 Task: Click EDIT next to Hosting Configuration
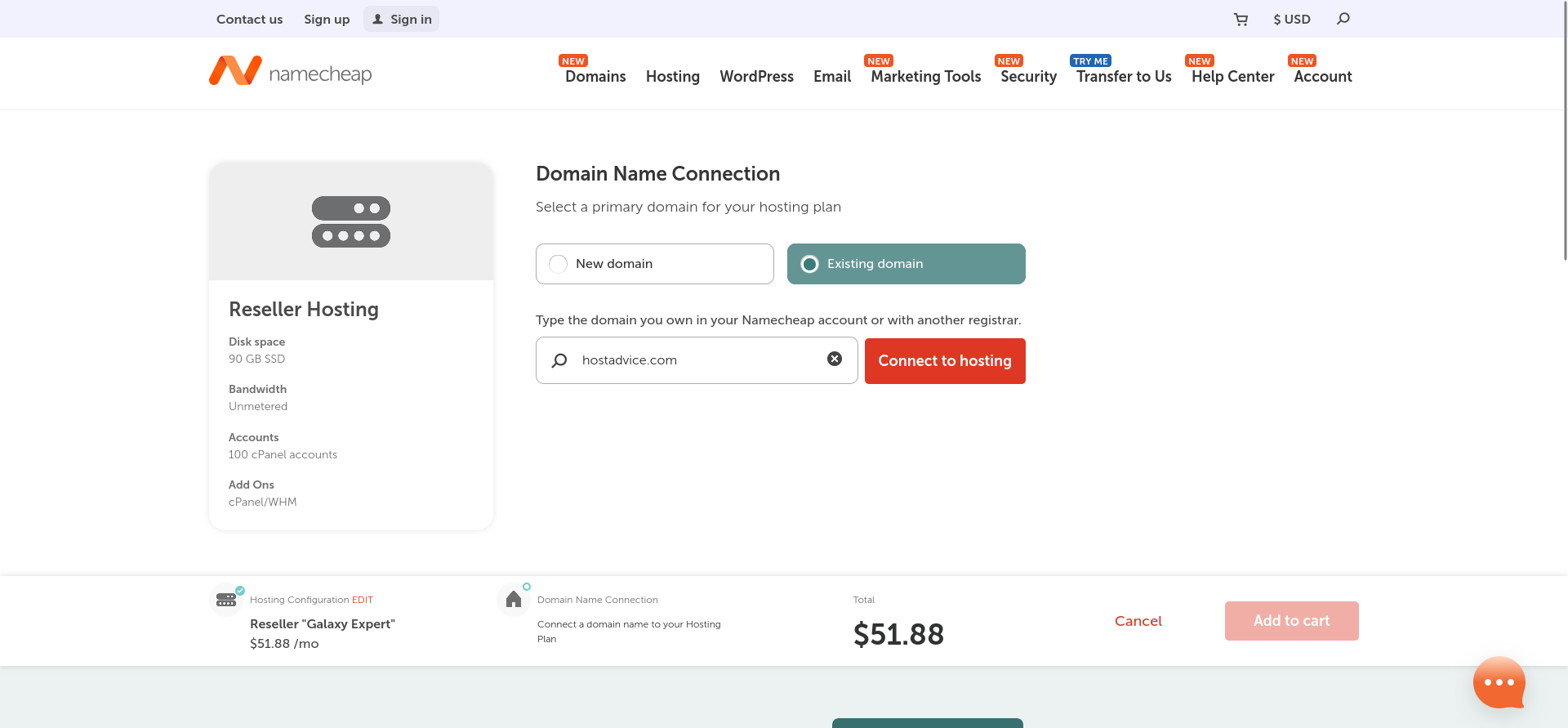(363, 600)
